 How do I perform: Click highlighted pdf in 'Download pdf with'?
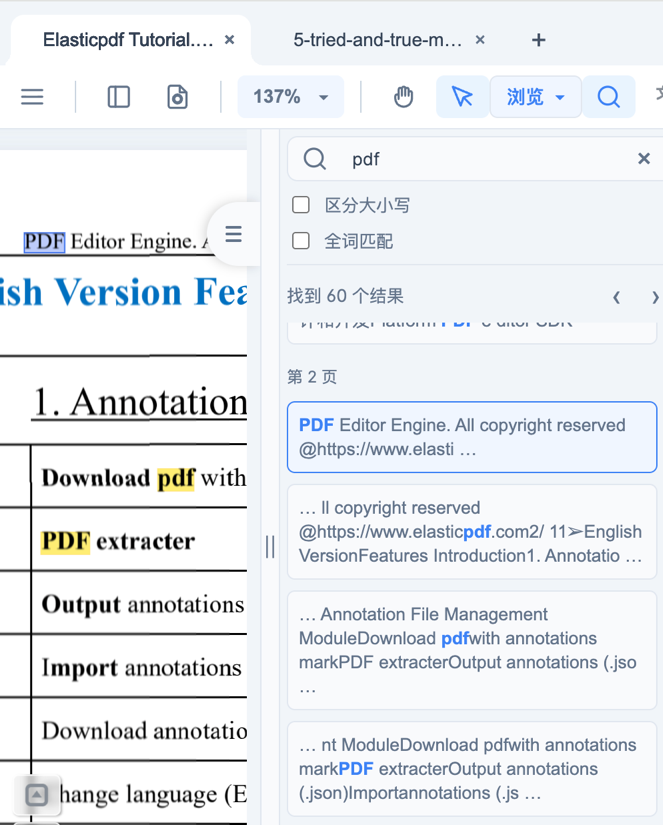point(177,478)
